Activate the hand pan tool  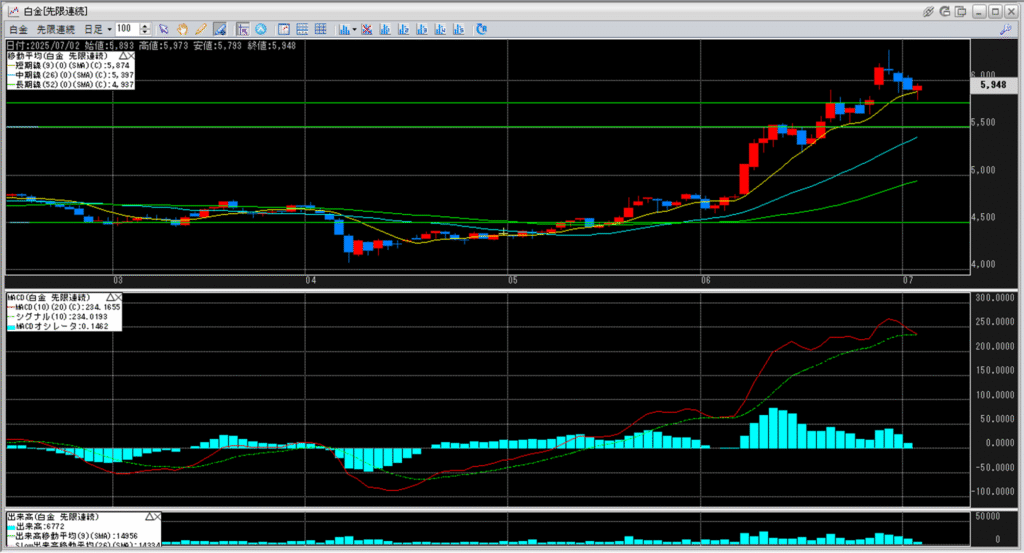(182, 29)
